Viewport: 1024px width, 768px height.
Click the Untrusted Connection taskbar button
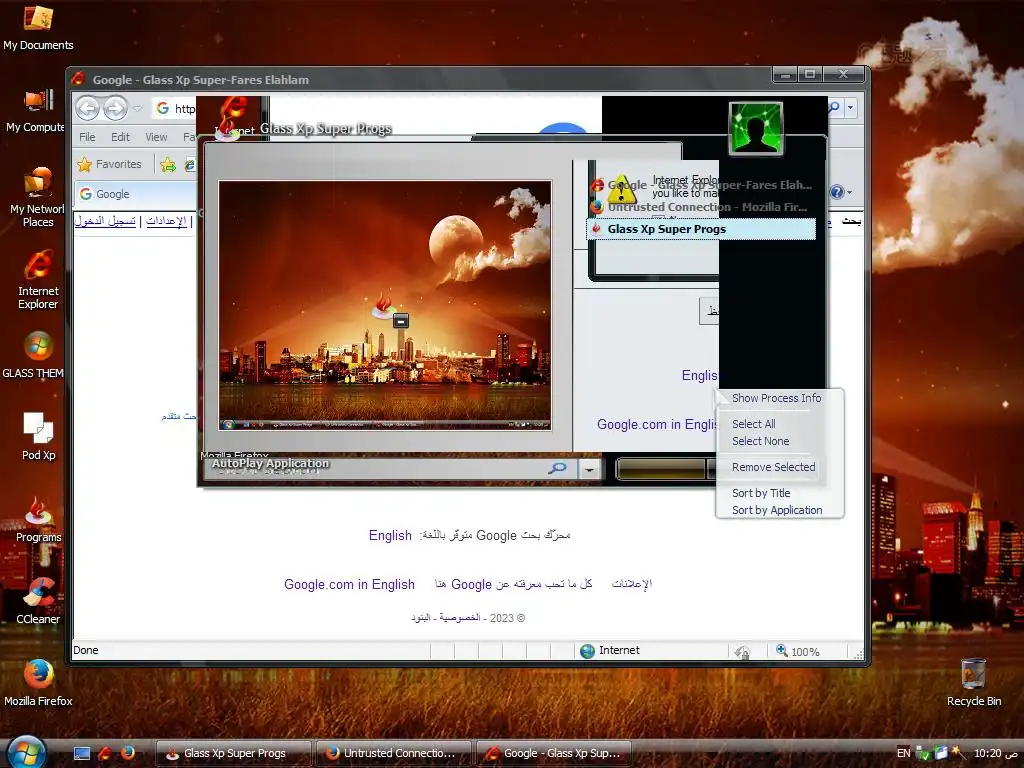pyautogui.click(x=393, y=753)
